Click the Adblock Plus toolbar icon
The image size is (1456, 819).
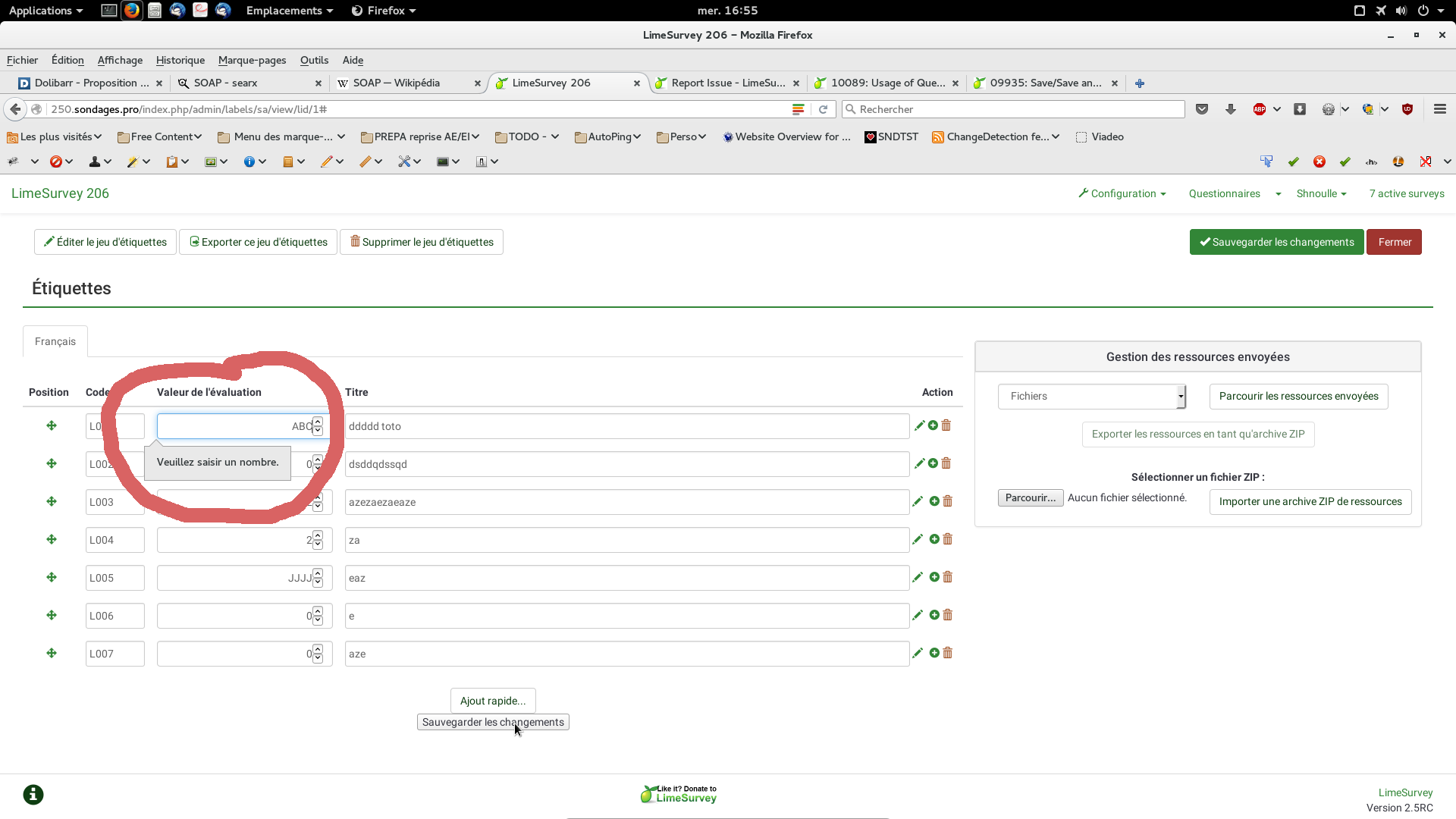tap(1260, 109)
